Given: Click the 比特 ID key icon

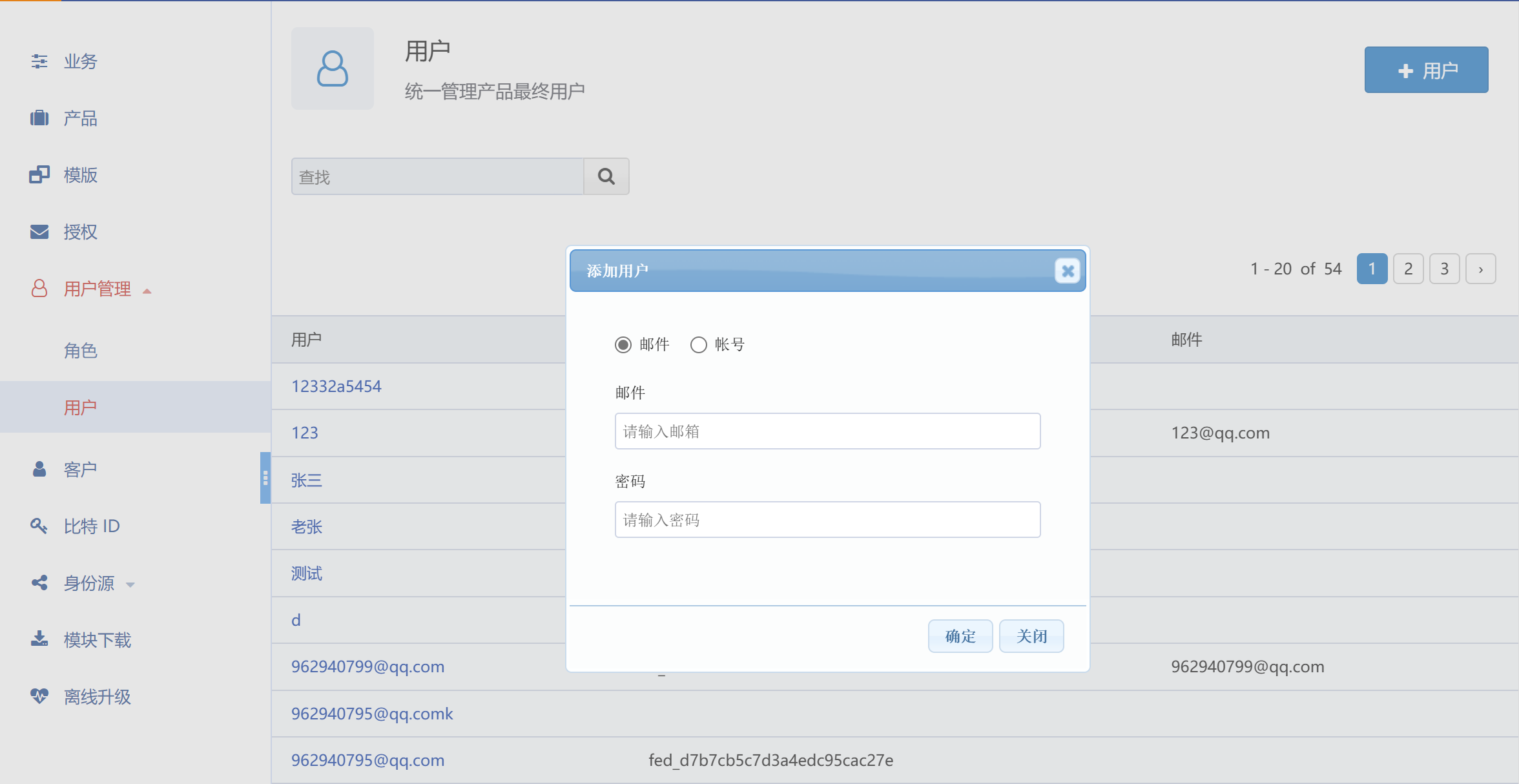Looking at the screenshot, I should click(x=39, y=526).
